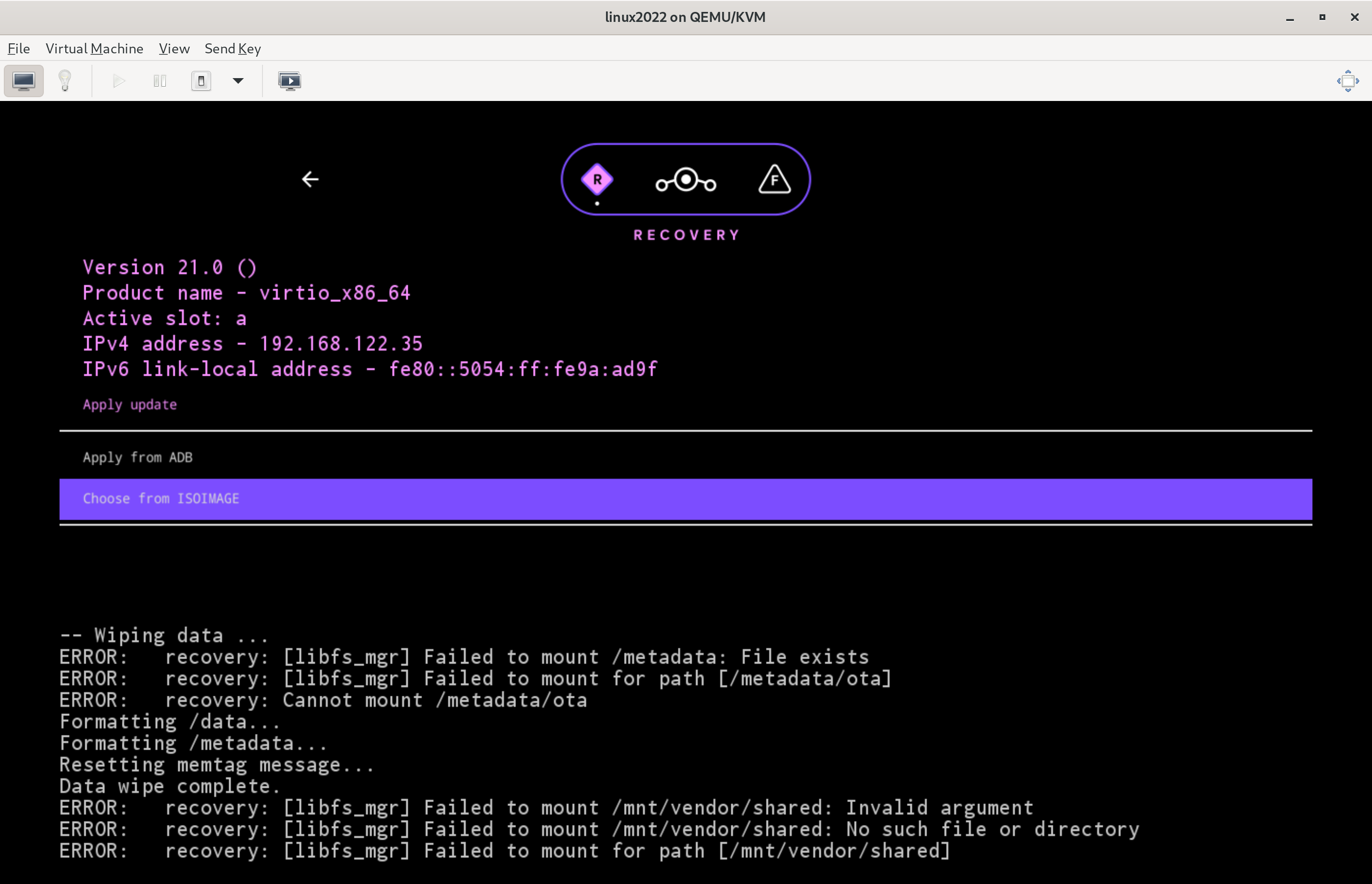This screenshot has height=884, width=1372.
Task: Click the Data wipe complete message
Action: (x=170, y=786)
